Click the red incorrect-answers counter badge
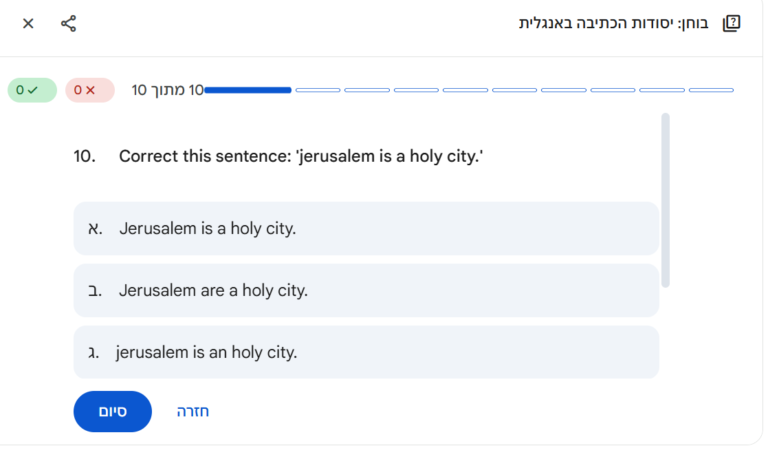The image size is (768, 457). [x=90, y=90]
